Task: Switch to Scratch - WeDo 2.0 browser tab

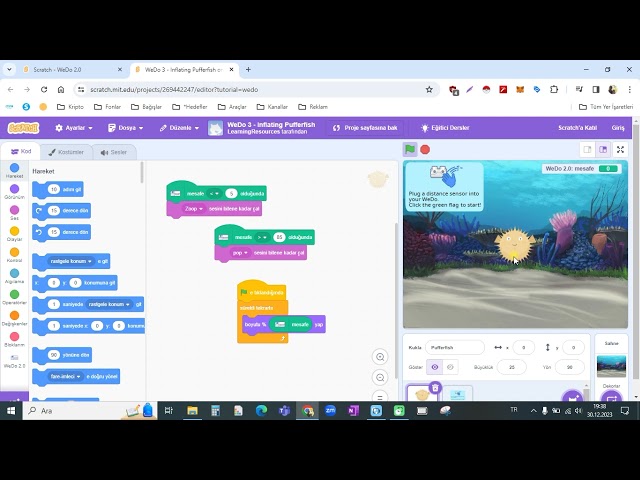Action: pyautogui.click(x=73, y=70)
